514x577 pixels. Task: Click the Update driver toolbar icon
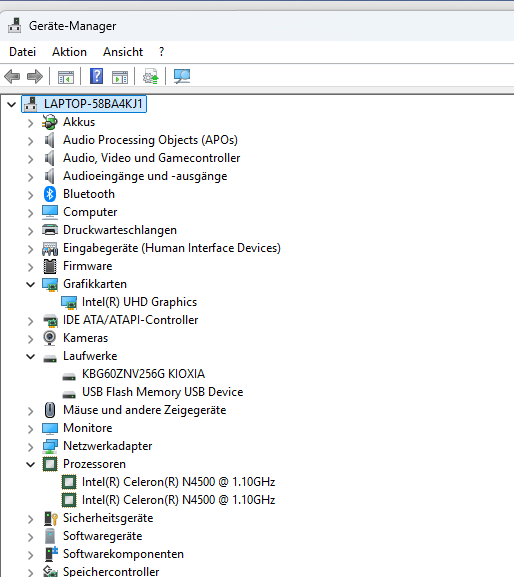click(150, 76)
